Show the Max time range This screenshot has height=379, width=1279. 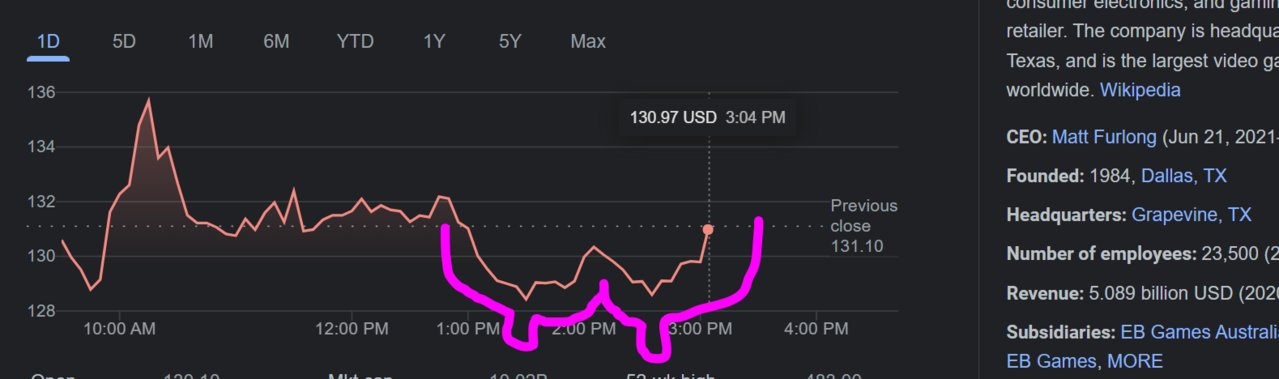[588, 42]
